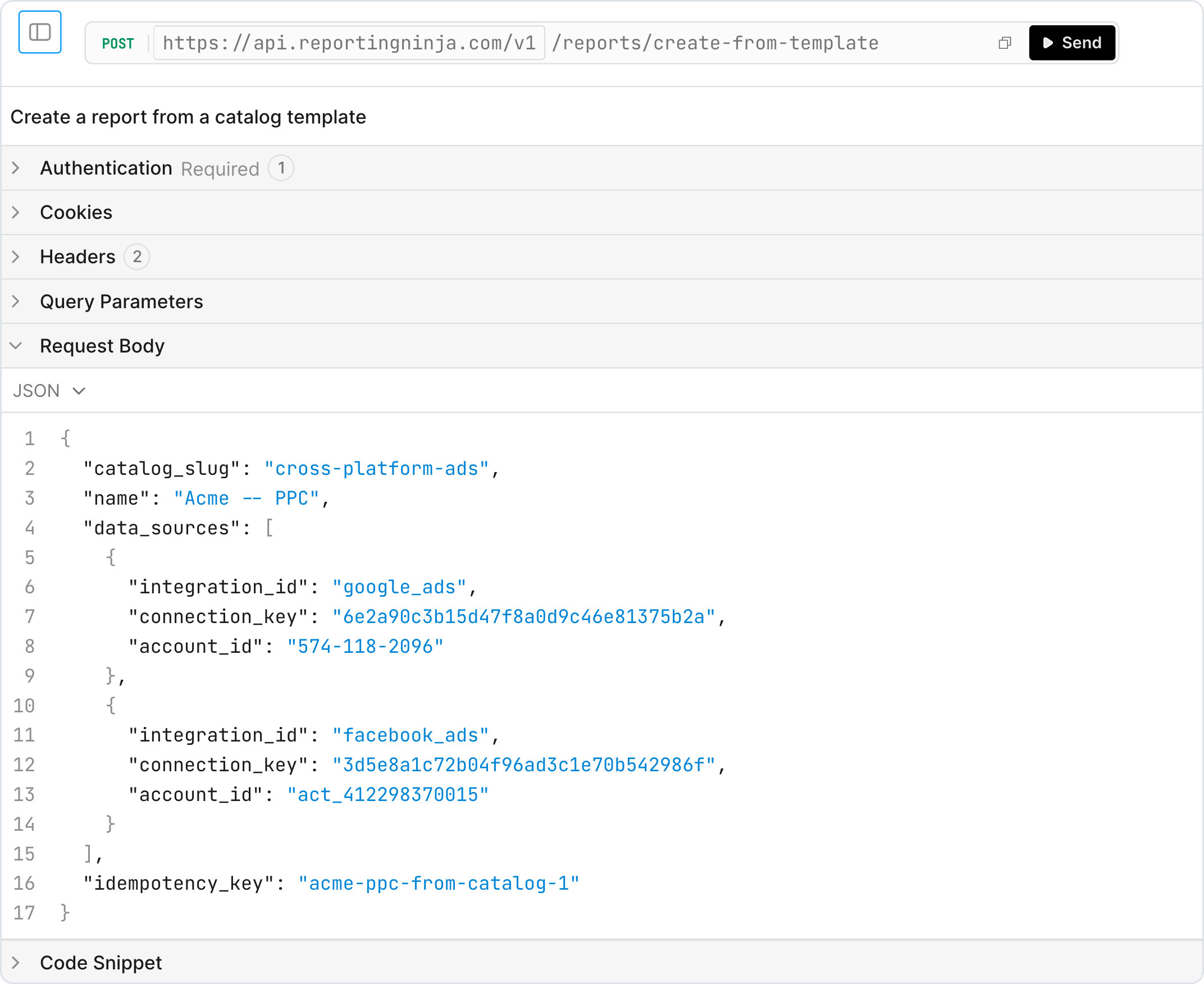Select the POST method label
This screenshot has height=984, width=1204.
coord(118,44)
